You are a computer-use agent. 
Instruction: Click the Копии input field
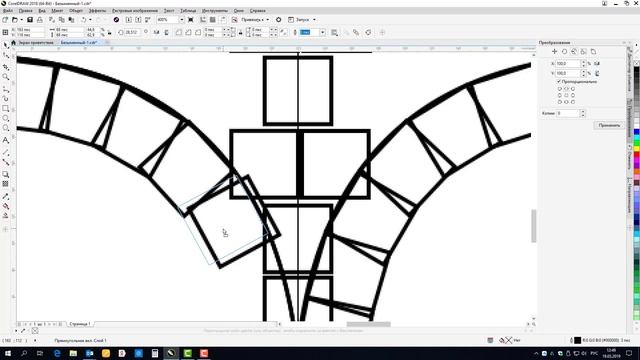coord(568,113)
